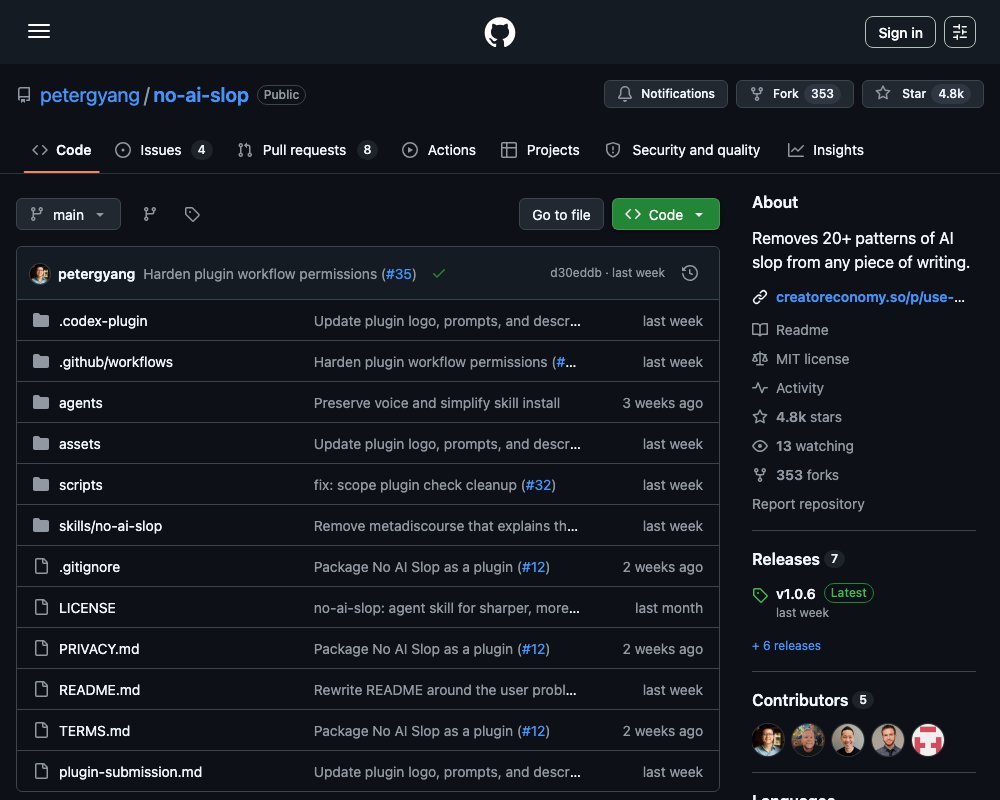This screenshot has height=800, width=1000.
Task: Click the file icon of README.md
Action: [x=41, y=690]
